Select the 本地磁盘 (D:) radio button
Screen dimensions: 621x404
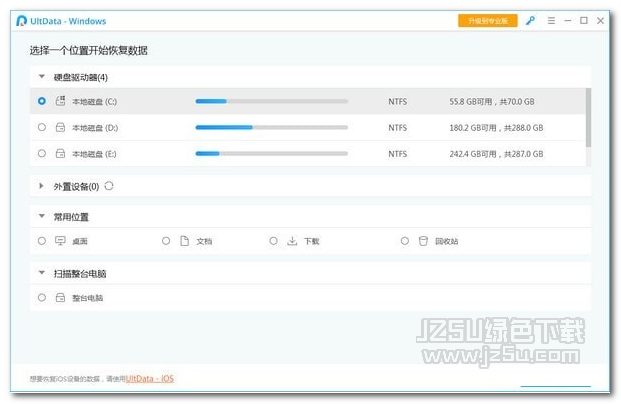[42, 127]
